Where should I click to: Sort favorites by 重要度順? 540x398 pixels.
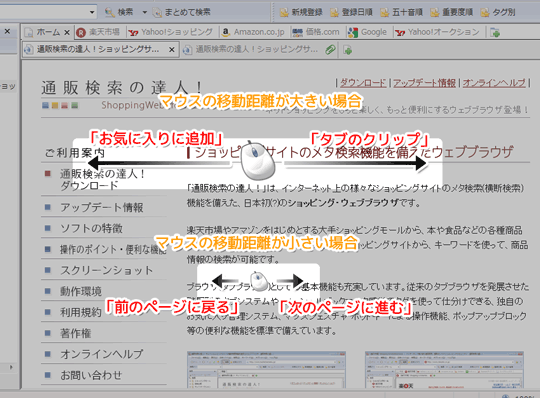point(451,12)
